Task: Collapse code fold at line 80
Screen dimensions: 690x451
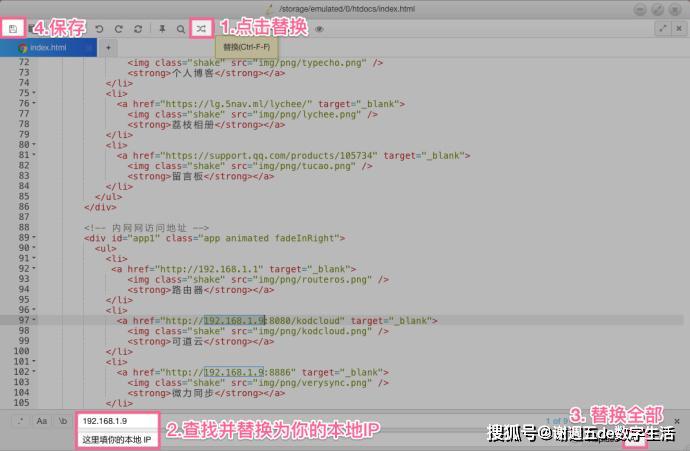Action: (x=34, y=144)
